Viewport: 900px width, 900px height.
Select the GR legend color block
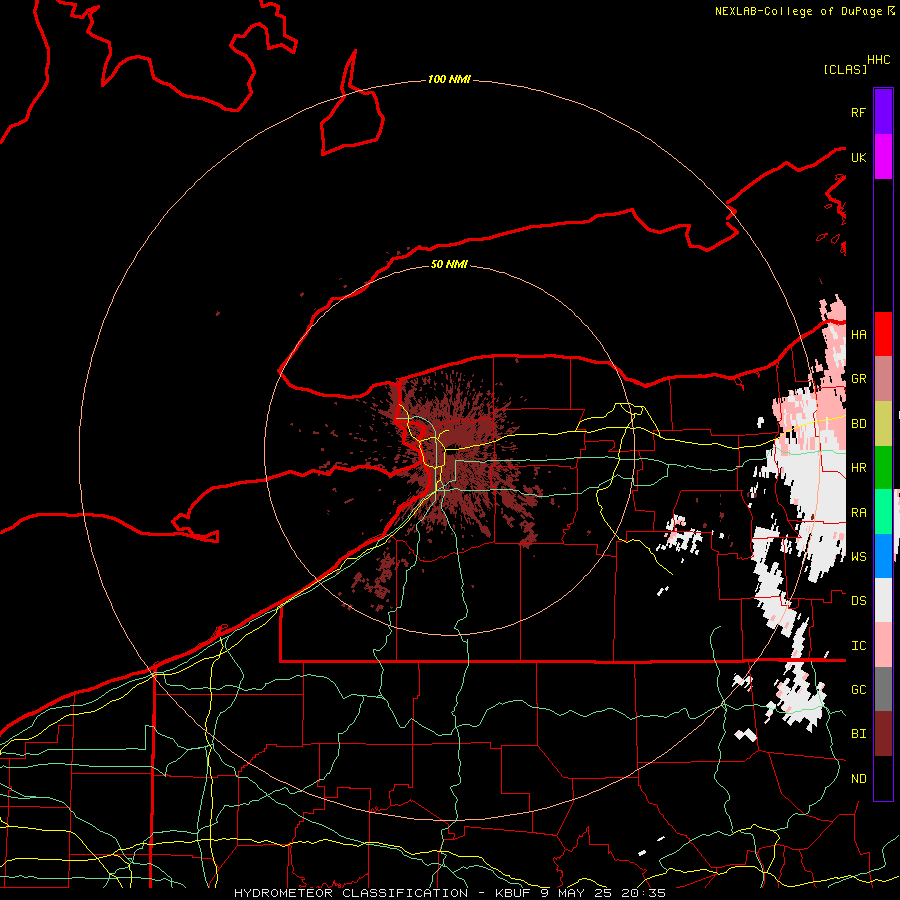883,379
